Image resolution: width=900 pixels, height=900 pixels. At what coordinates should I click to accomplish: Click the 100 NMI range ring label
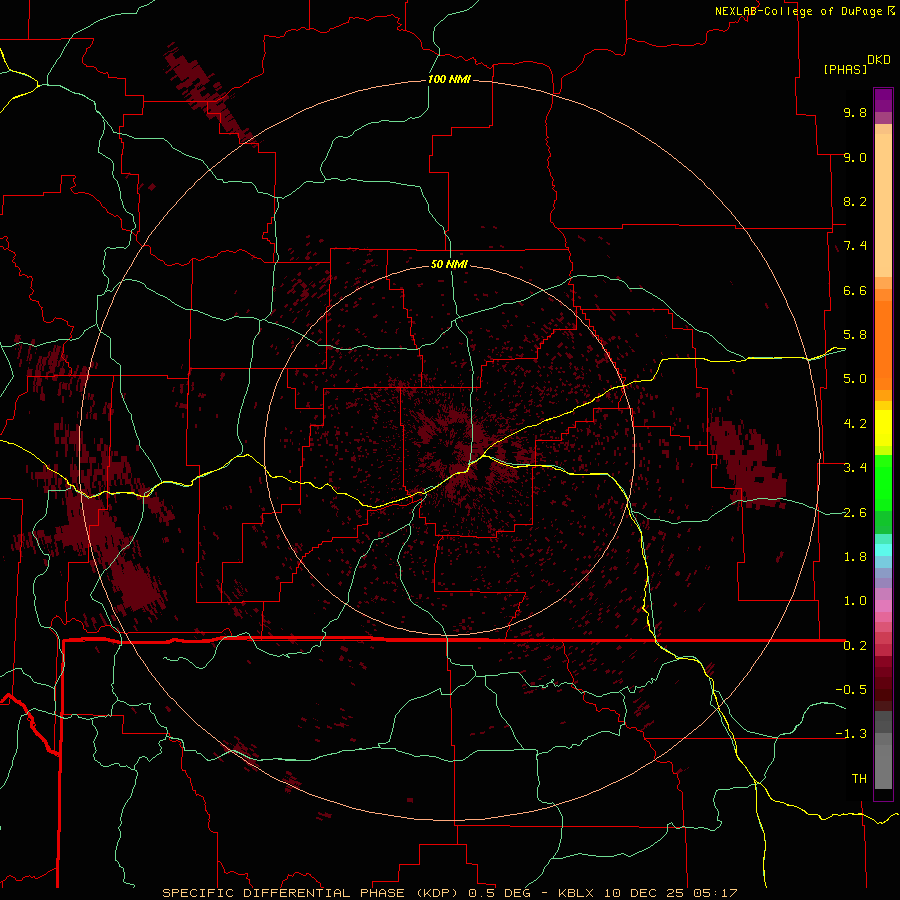point(449,79)
